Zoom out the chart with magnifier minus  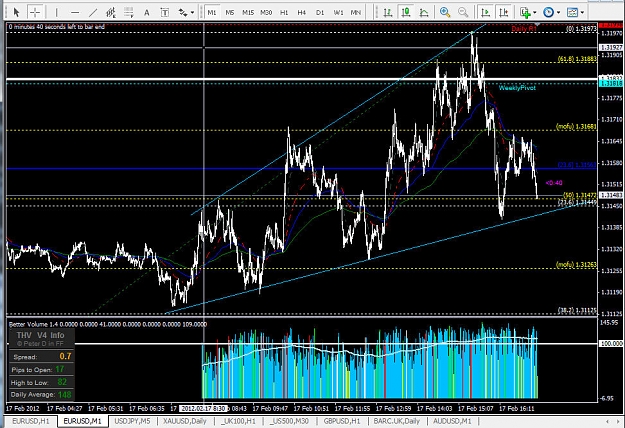coord(463,13)
